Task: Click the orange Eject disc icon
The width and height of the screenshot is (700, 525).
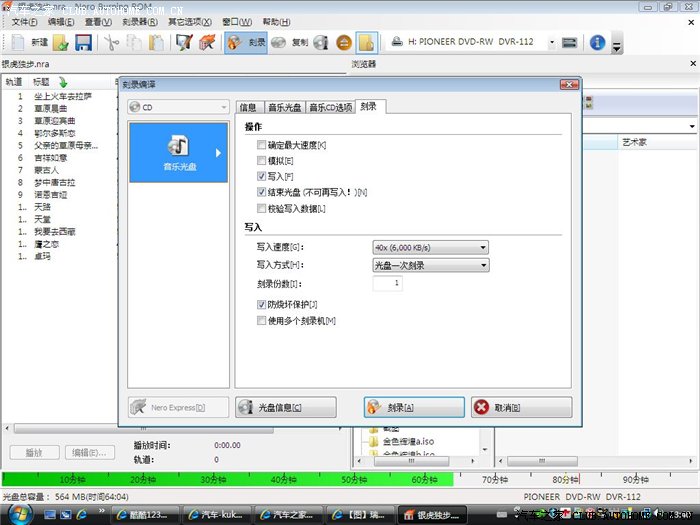Action: [344, 43]
